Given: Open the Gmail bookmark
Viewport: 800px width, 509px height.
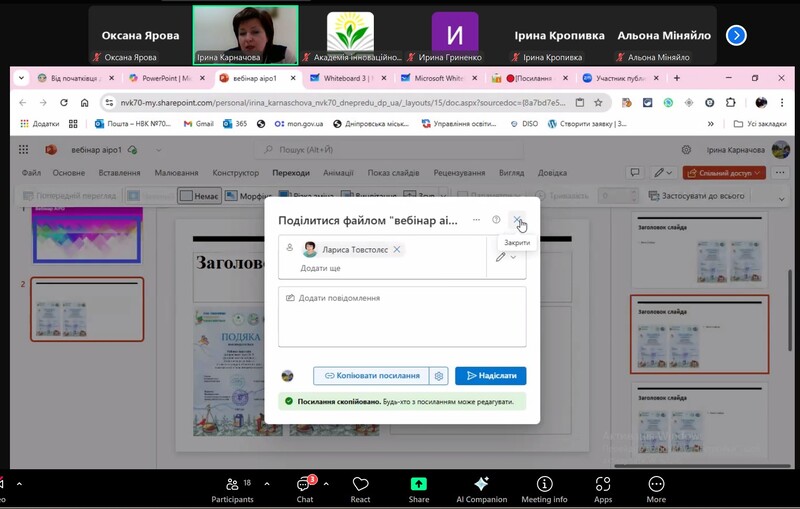Looking at the screenshot, I should [x=198, y=123].
